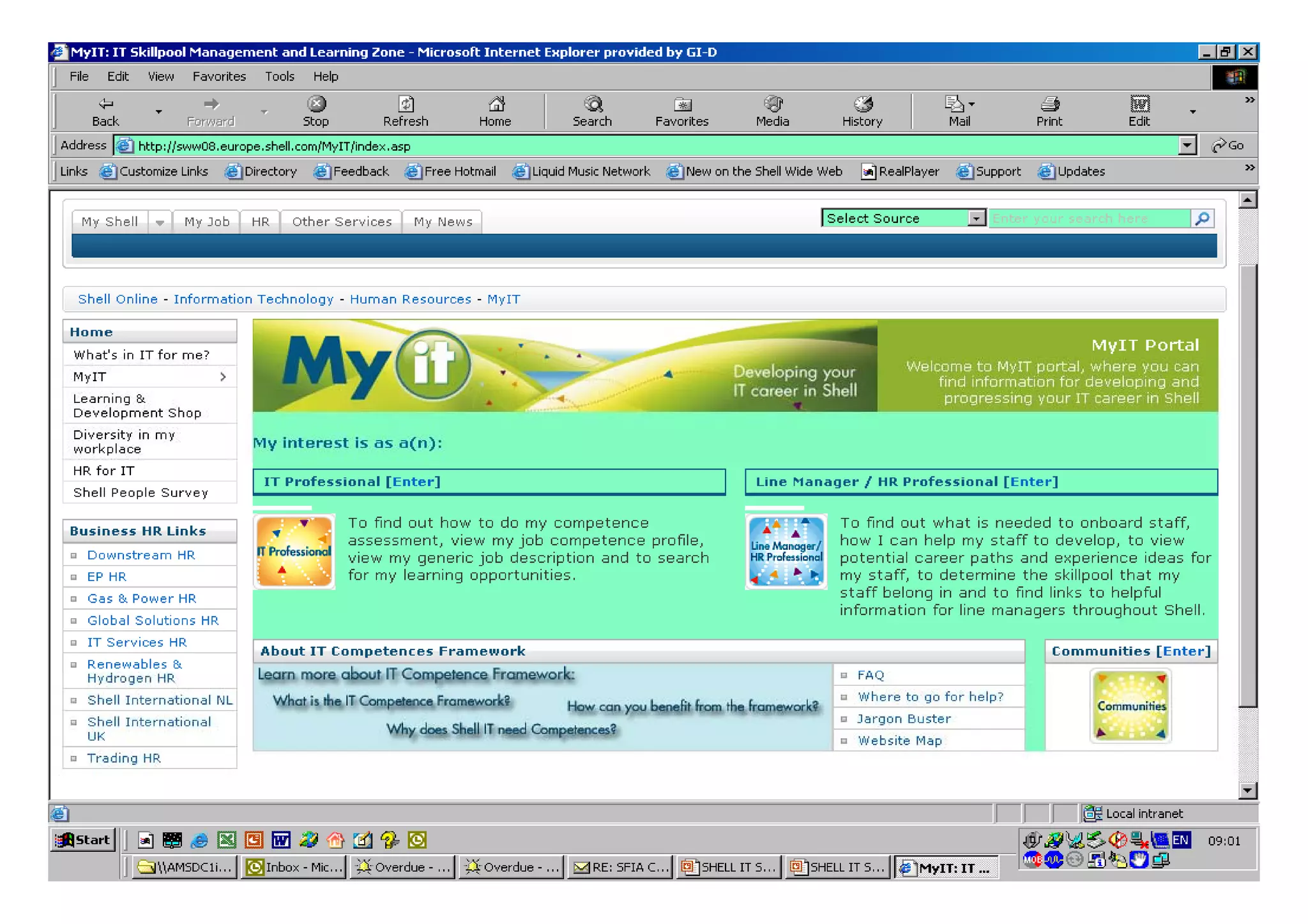Click the Stop loading icon

coord(316,105)
